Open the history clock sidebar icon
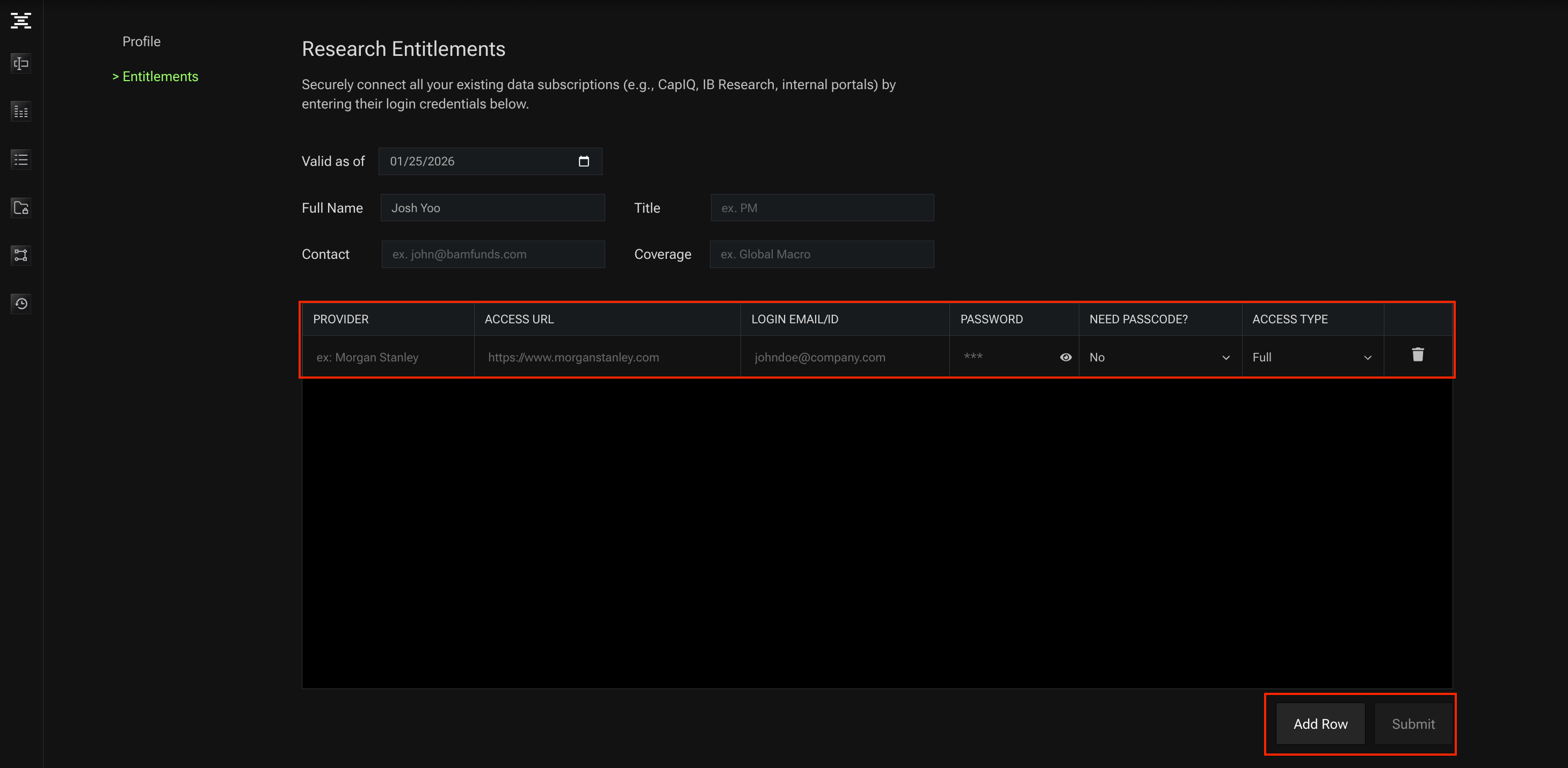 [x=21, y=303]
